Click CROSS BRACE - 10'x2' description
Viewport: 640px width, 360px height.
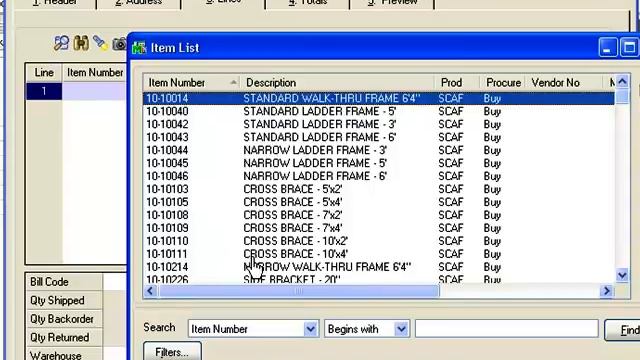click(x=296, y=241)
